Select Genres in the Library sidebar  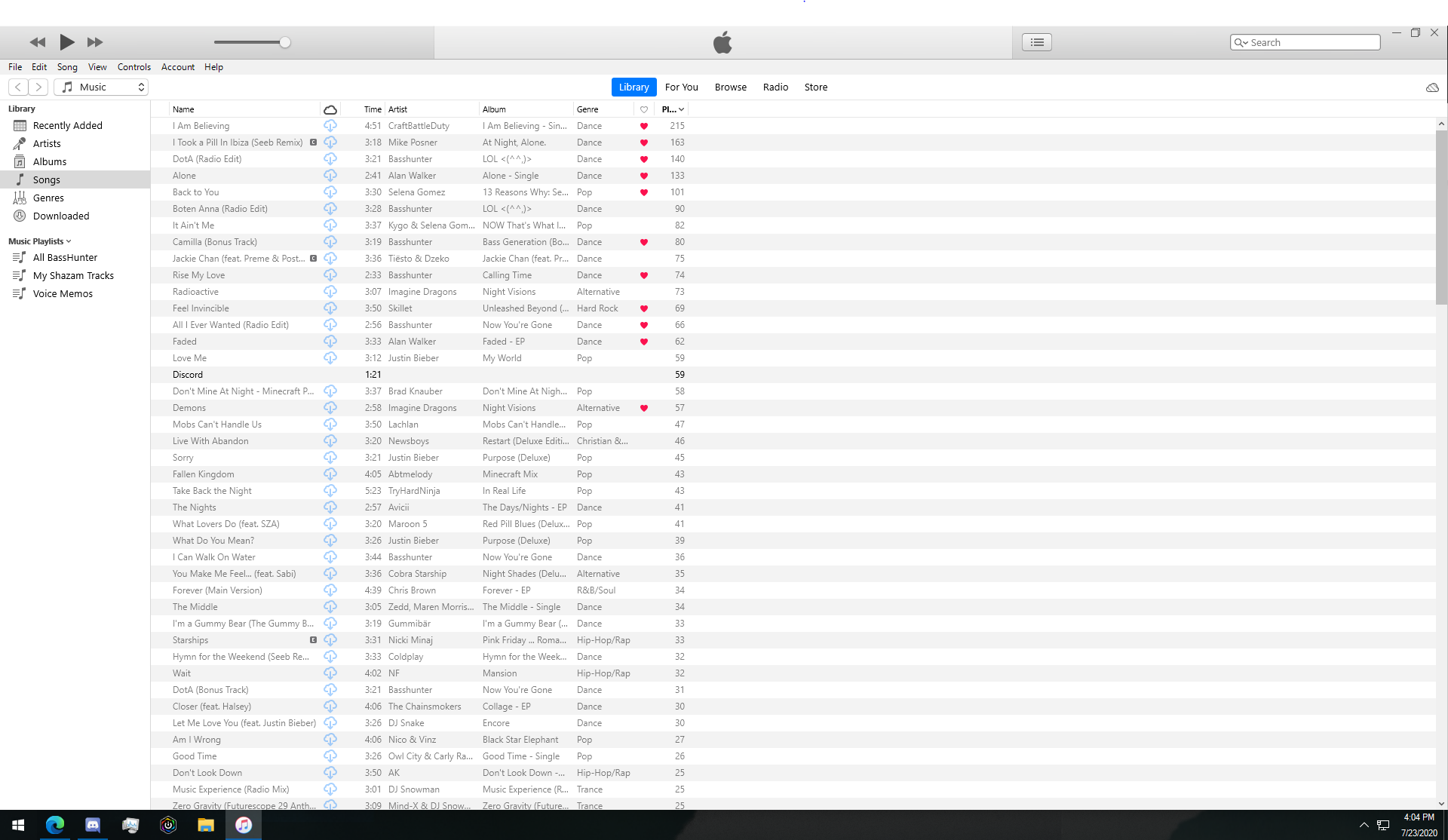click(x=48, y=198)
